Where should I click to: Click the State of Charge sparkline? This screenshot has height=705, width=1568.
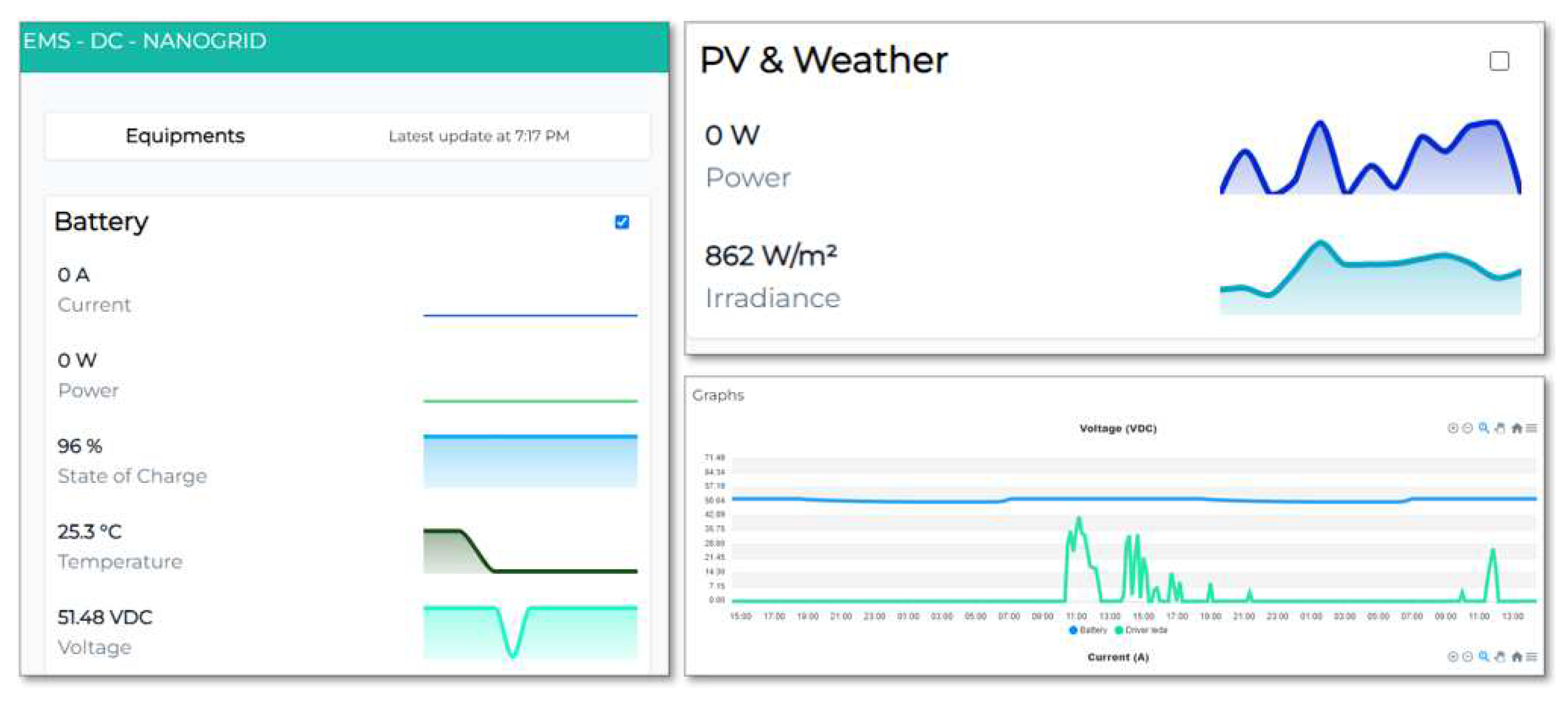[530, 461]
